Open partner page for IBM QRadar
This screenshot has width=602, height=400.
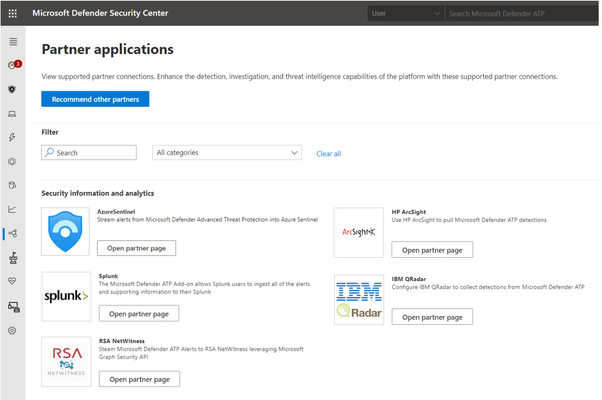pos(432,317)
